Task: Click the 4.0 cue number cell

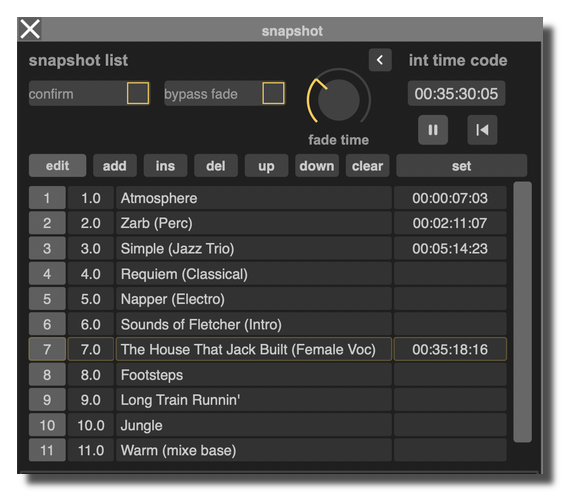Action: (91, 274)
